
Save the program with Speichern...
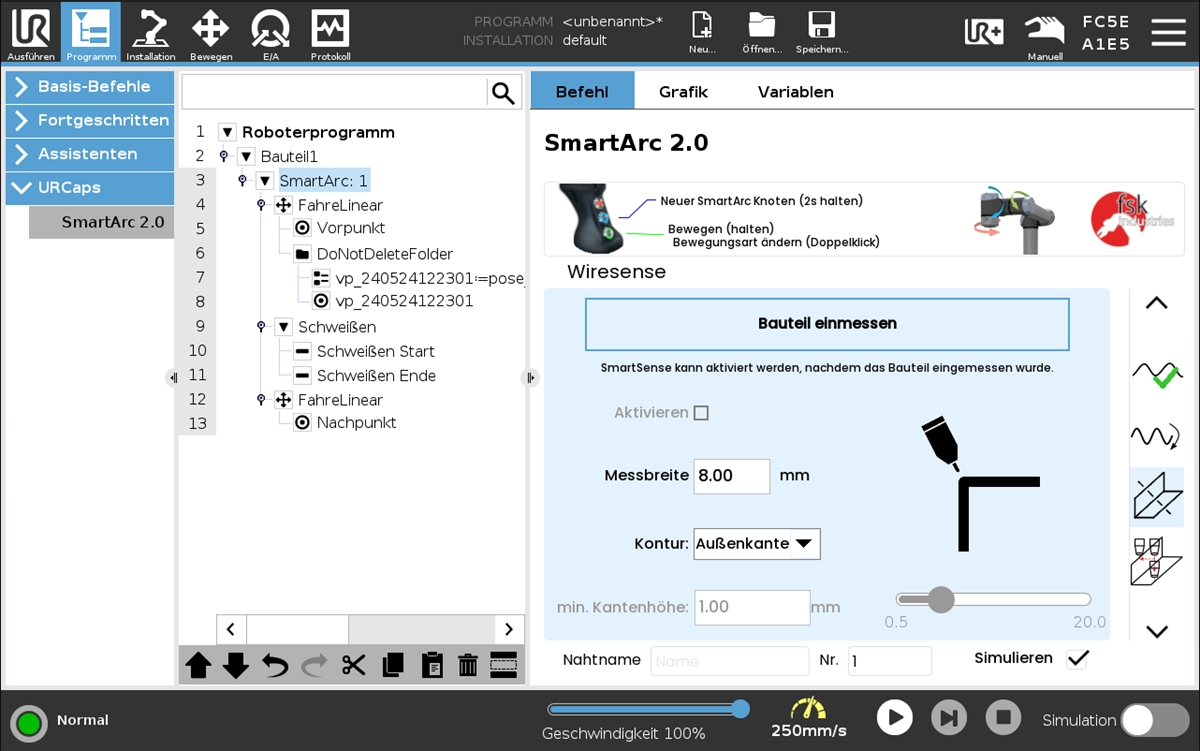click(822, 32)
